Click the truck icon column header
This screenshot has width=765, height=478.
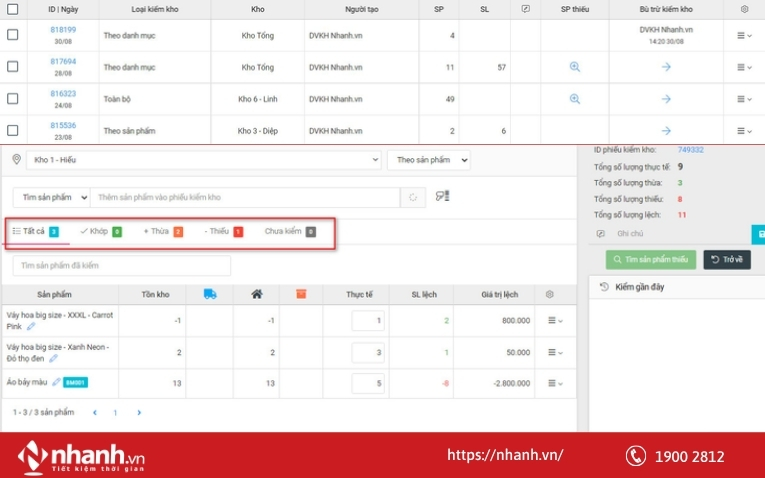coord(210,294)
